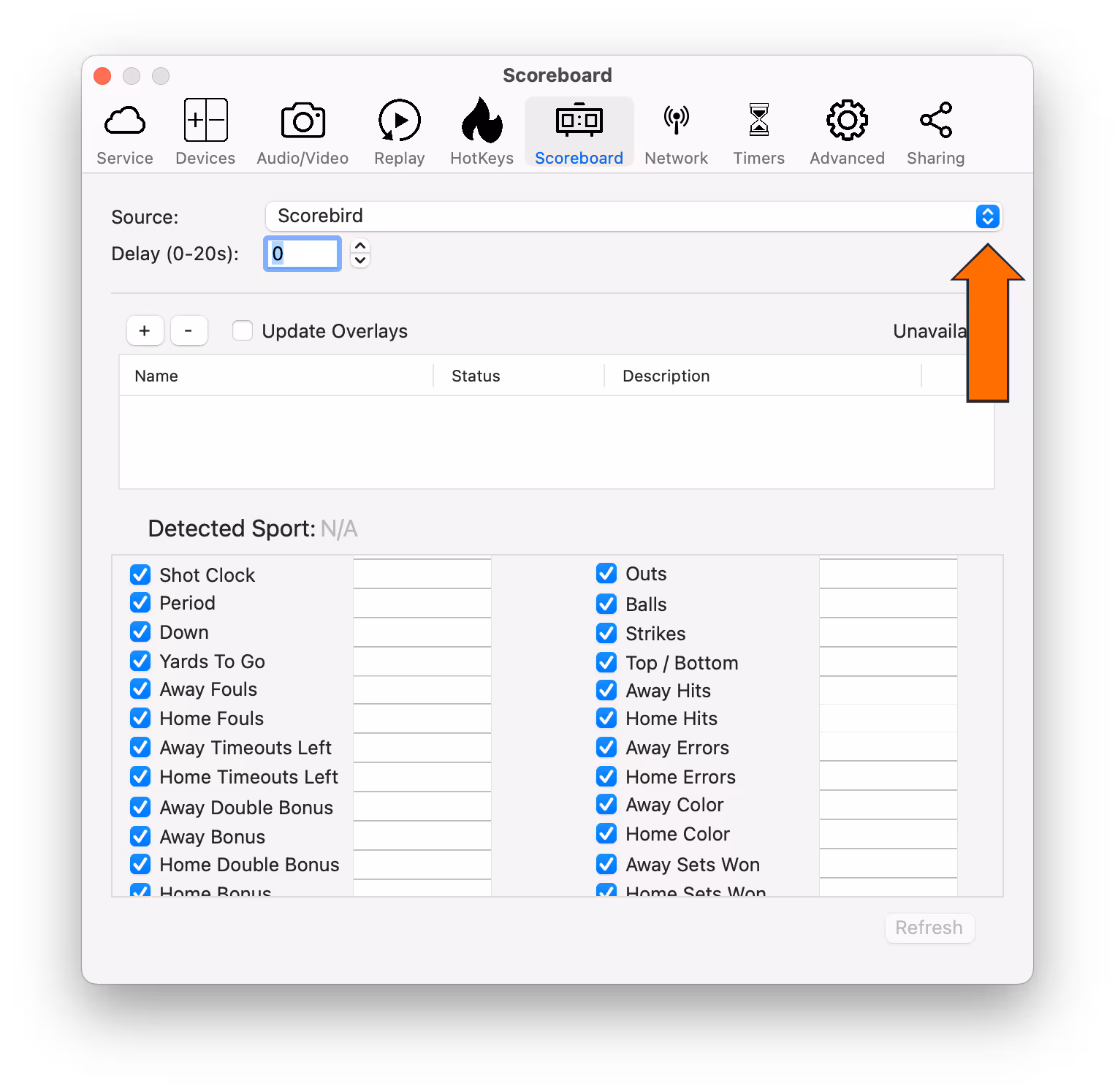The image size is (1115, 1092).
Task: Uncheck the Top / Bottom checkbox
Action: (x=606, y=662)
